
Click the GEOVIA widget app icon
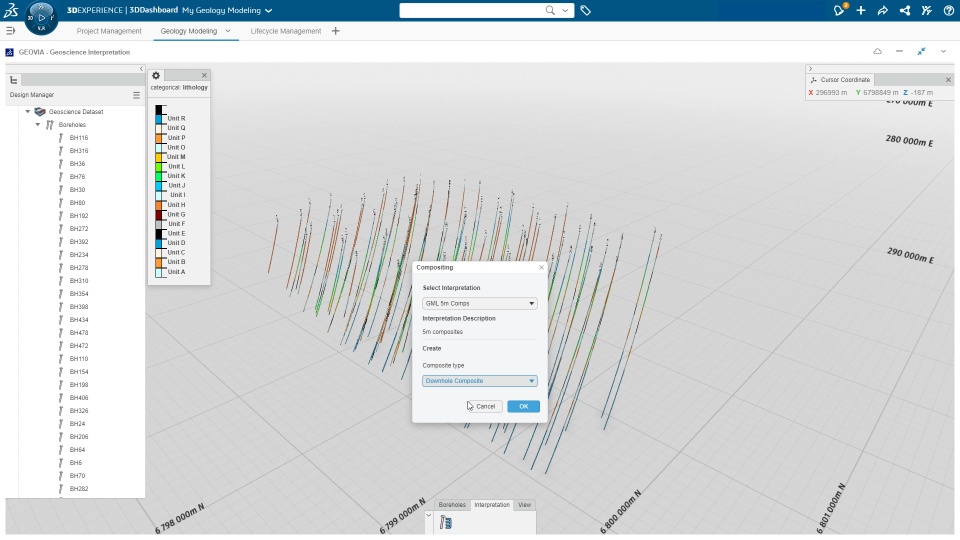[9, 52]
